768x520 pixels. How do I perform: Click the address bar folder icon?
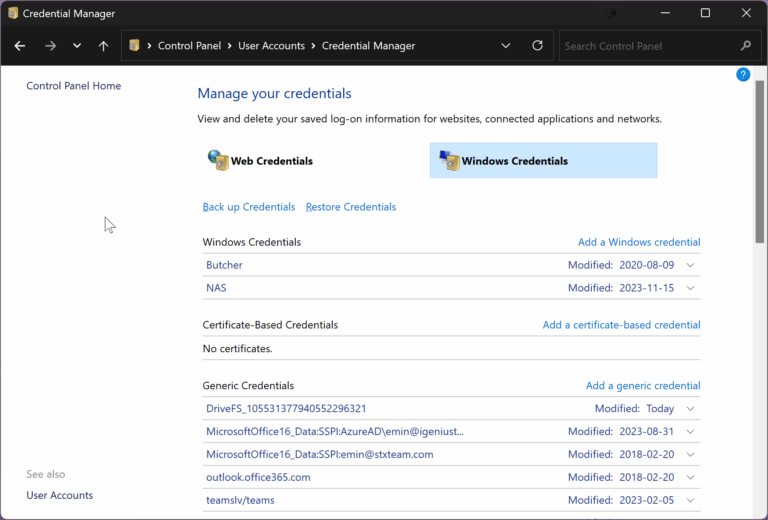pos(134,46)
